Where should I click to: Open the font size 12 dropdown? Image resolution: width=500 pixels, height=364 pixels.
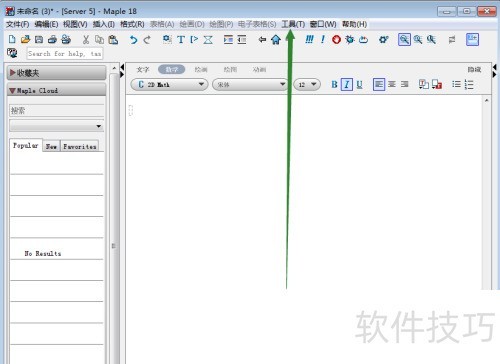(x=307, y=84)
